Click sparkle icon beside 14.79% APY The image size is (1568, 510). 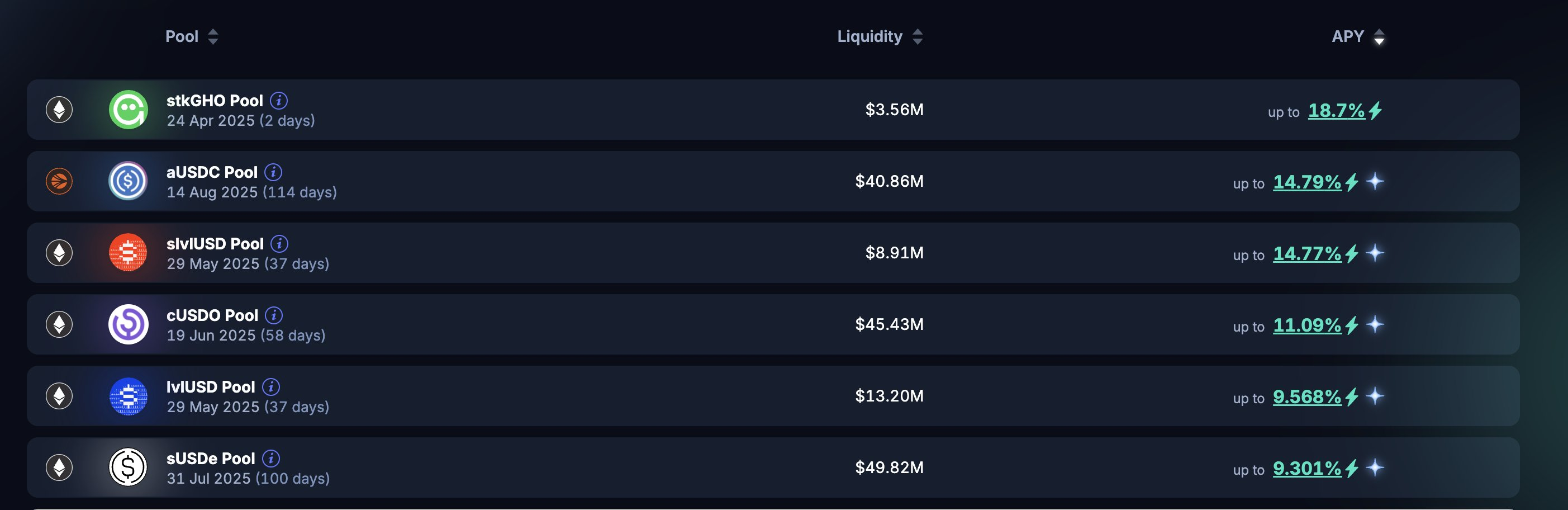tap(1375, 181)
